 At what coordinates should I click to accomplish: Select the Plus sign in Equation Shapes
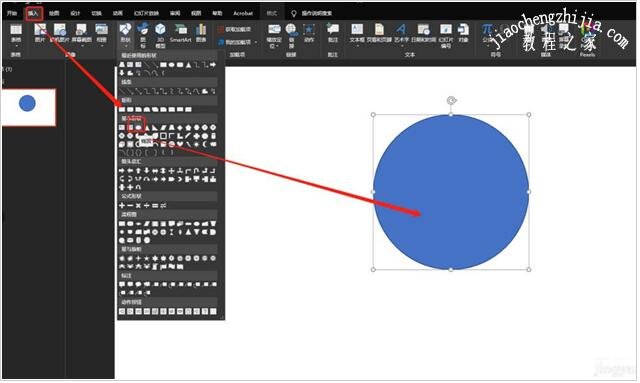(122, 205)
